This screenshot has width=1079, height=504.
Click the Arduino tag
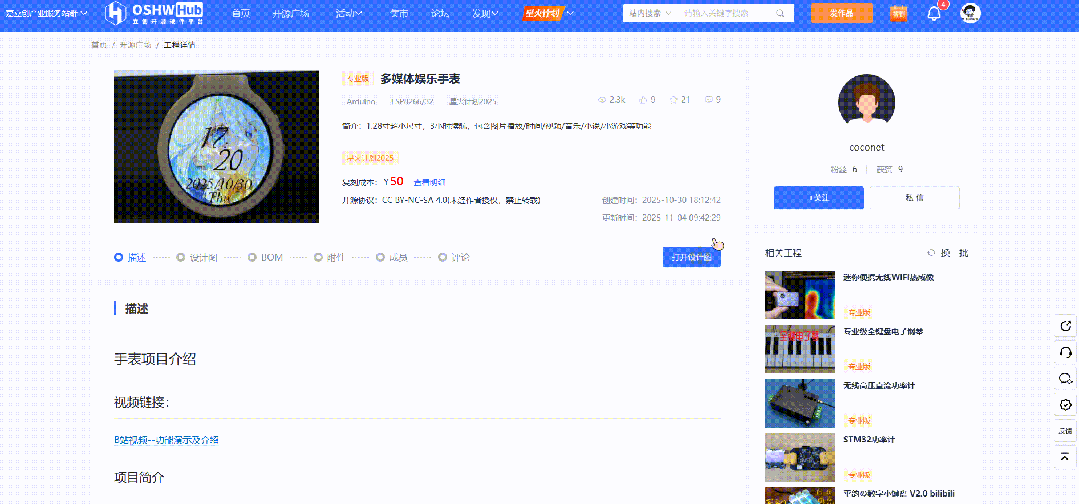361,101
